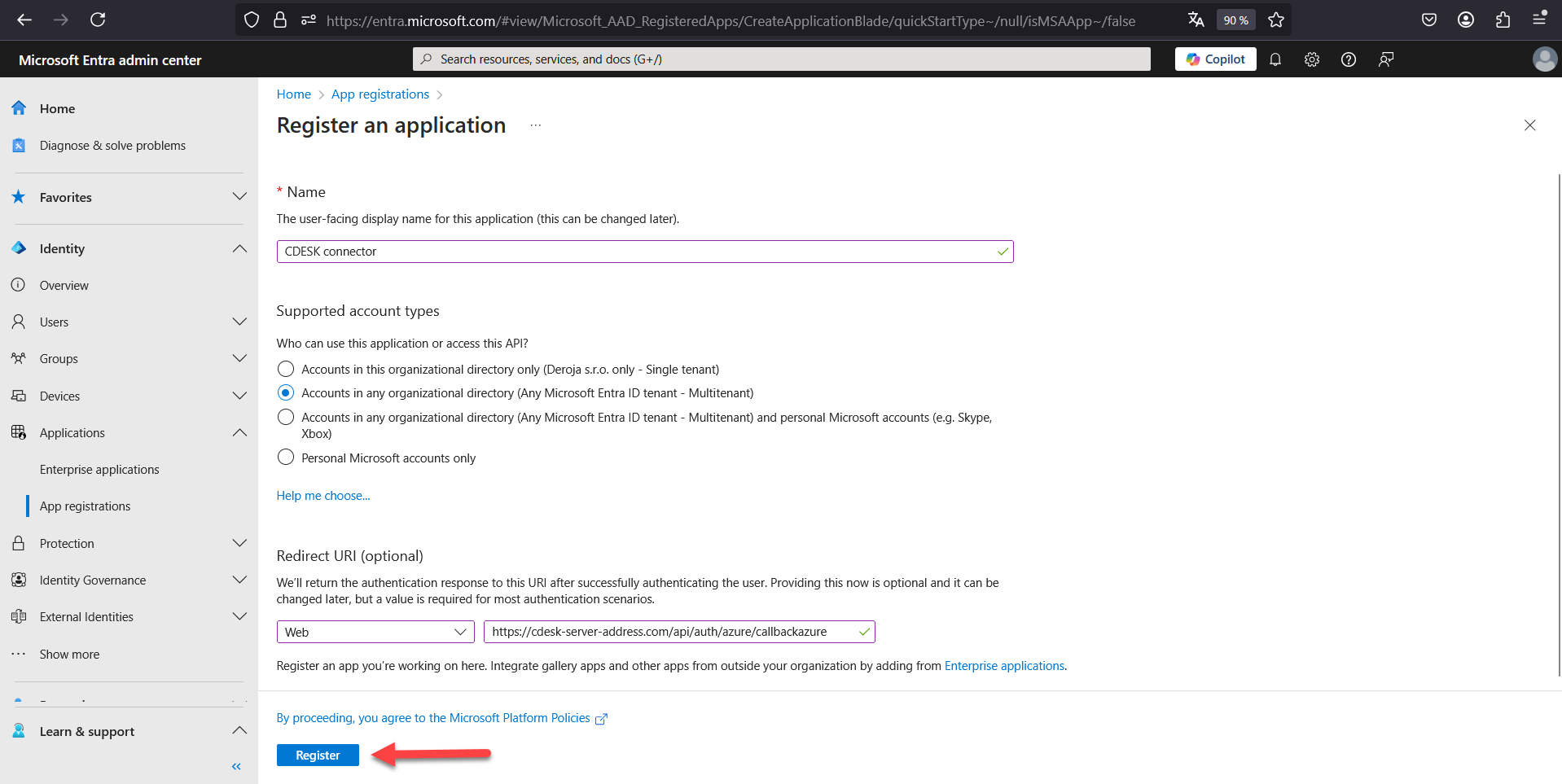Select Personal Microsoft accounts only option
The image size is (1562, 784).
286,458
